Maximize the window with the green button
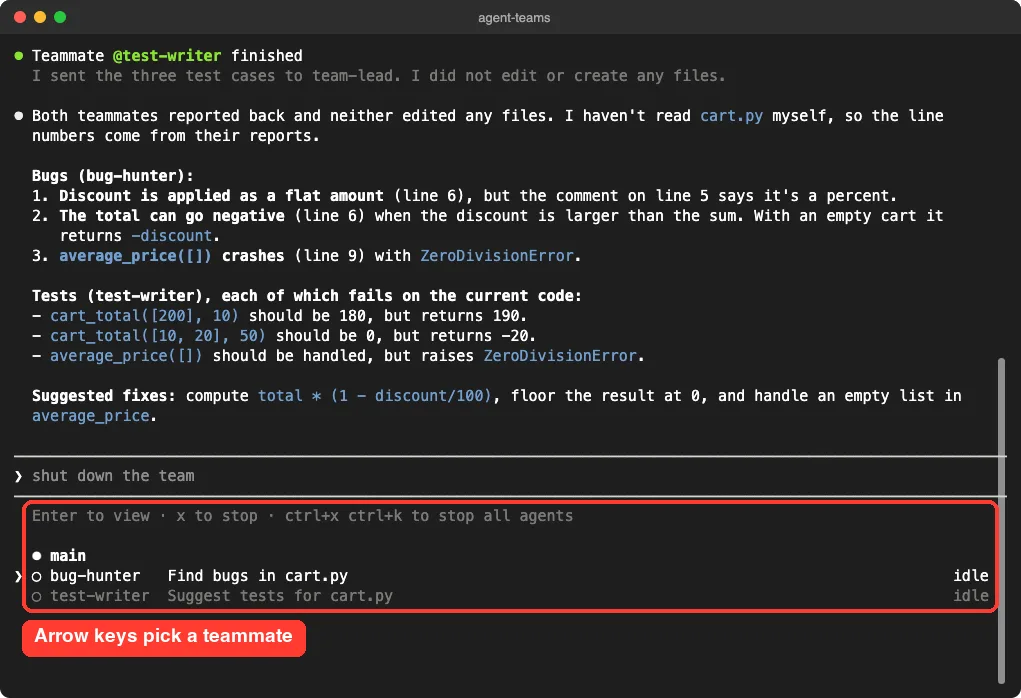The width and height of the screenshot is (1021, 698). 60,17
